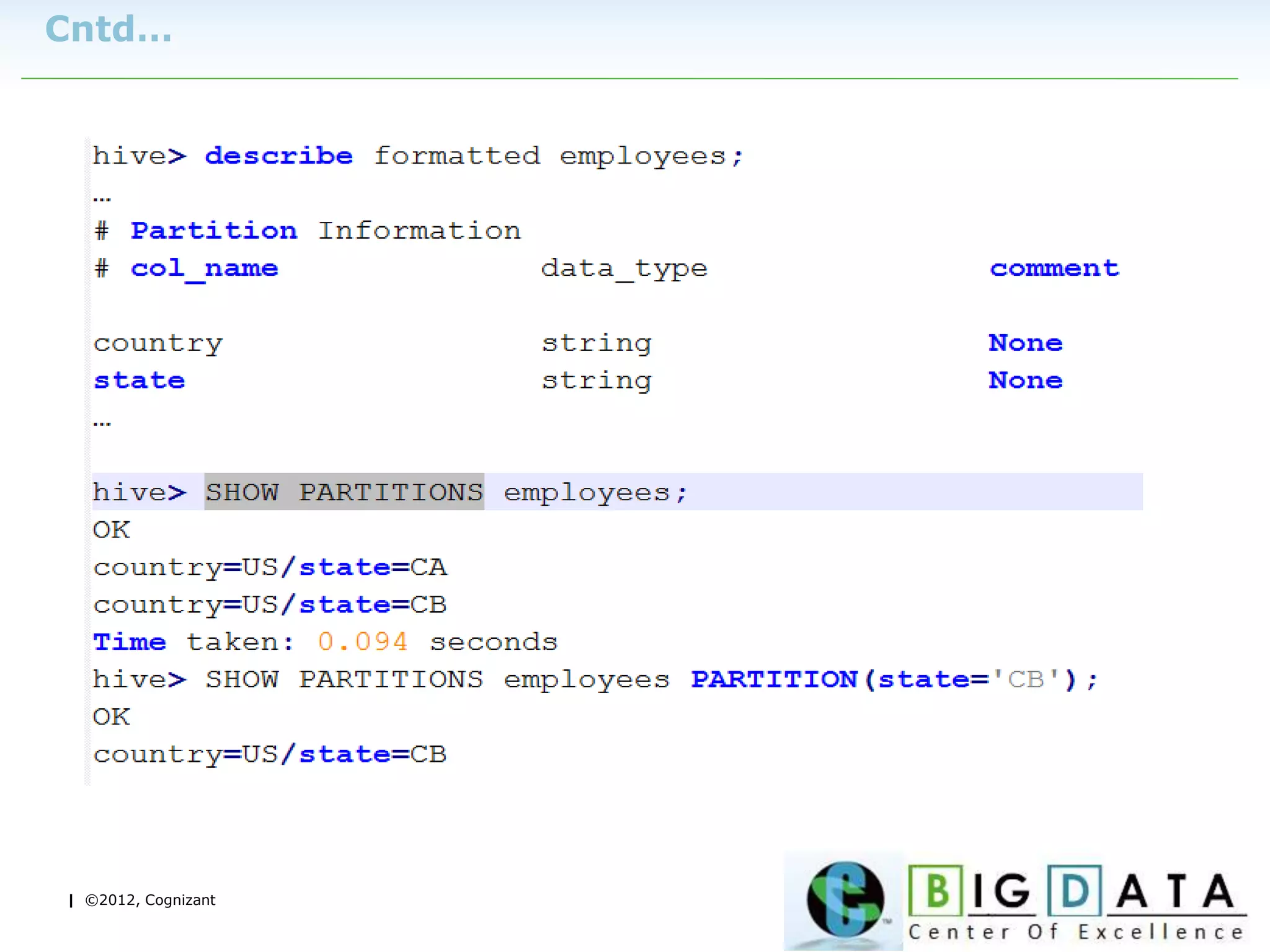The image size is (1270, 952).
Task: Click the 'Time' keyword in time taken
Action: point(130,642)
